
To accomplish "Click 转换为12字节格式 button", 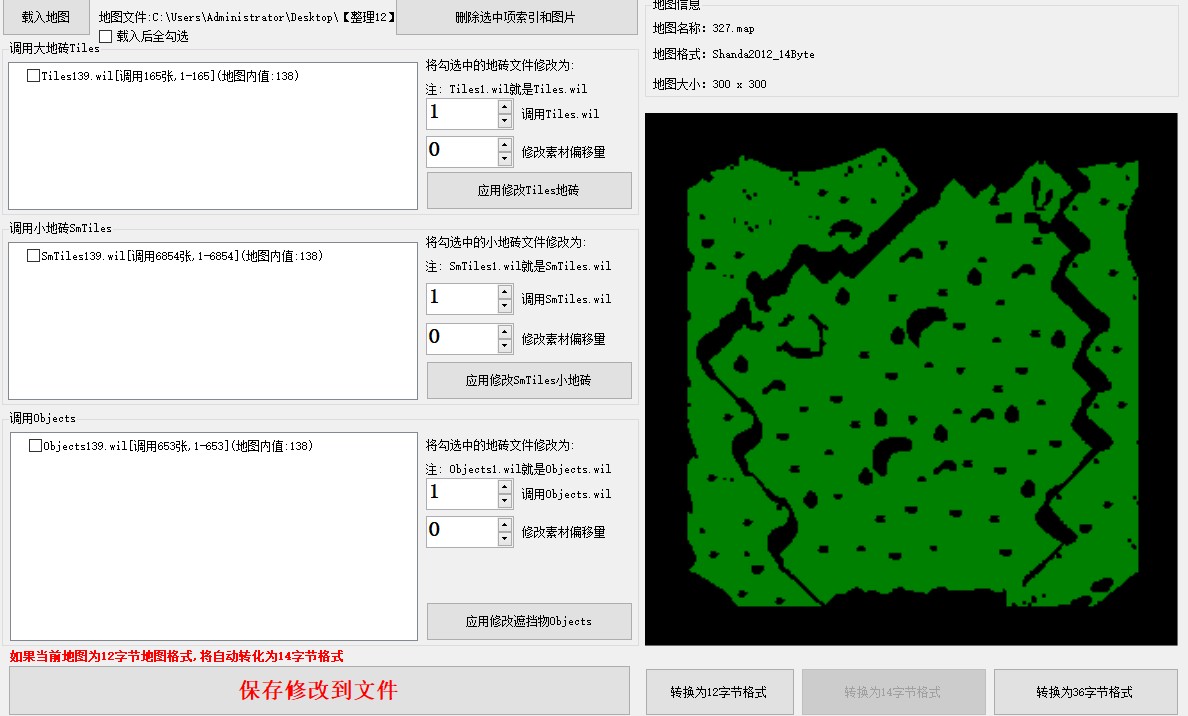I will pos(719,692).
